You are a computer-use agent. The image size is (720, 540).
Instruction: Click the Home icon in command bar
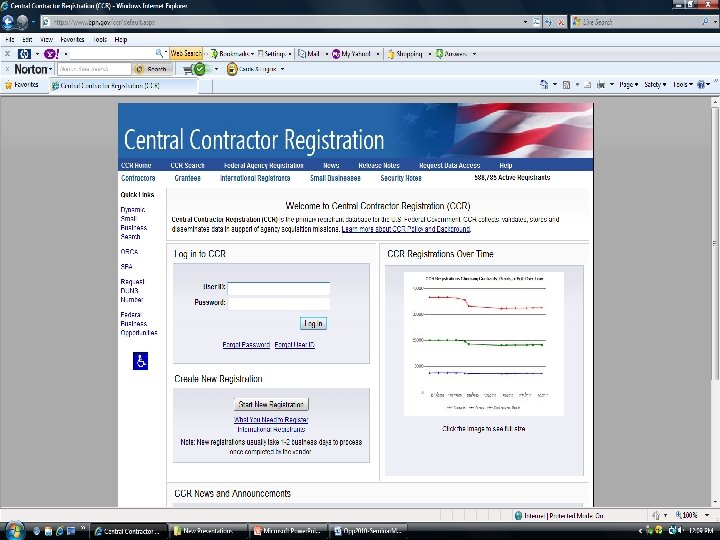click(x=544, y=84)
